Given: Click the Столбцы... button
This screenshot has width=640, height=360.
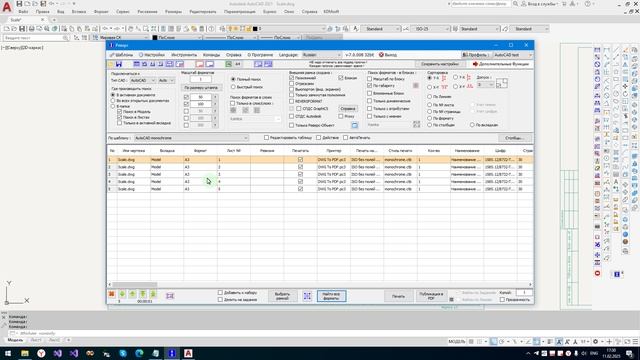Looking at the screenshot, I should (x=515, y=138).
